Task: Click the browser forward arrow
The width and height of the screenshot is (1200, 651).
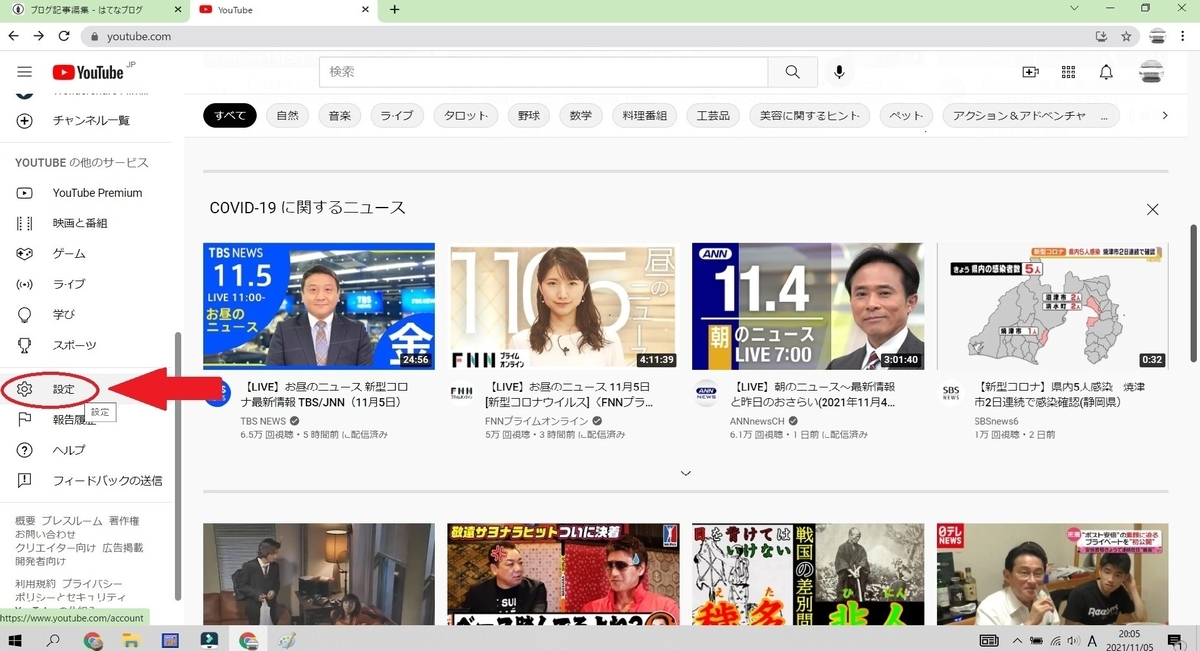Action: click(x=39, y=36)
